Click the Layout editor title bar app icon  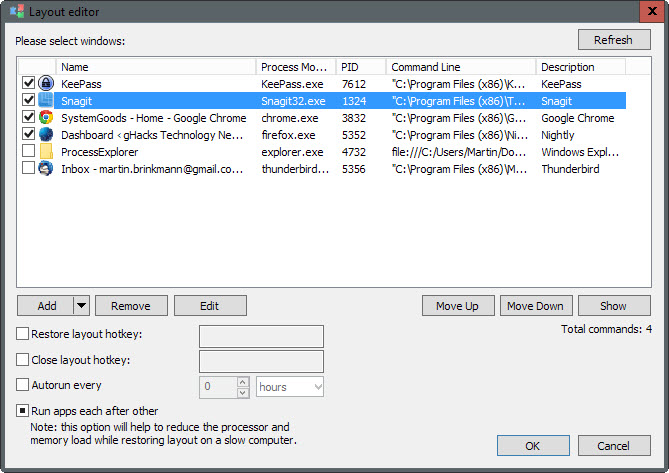pos(17,11)
